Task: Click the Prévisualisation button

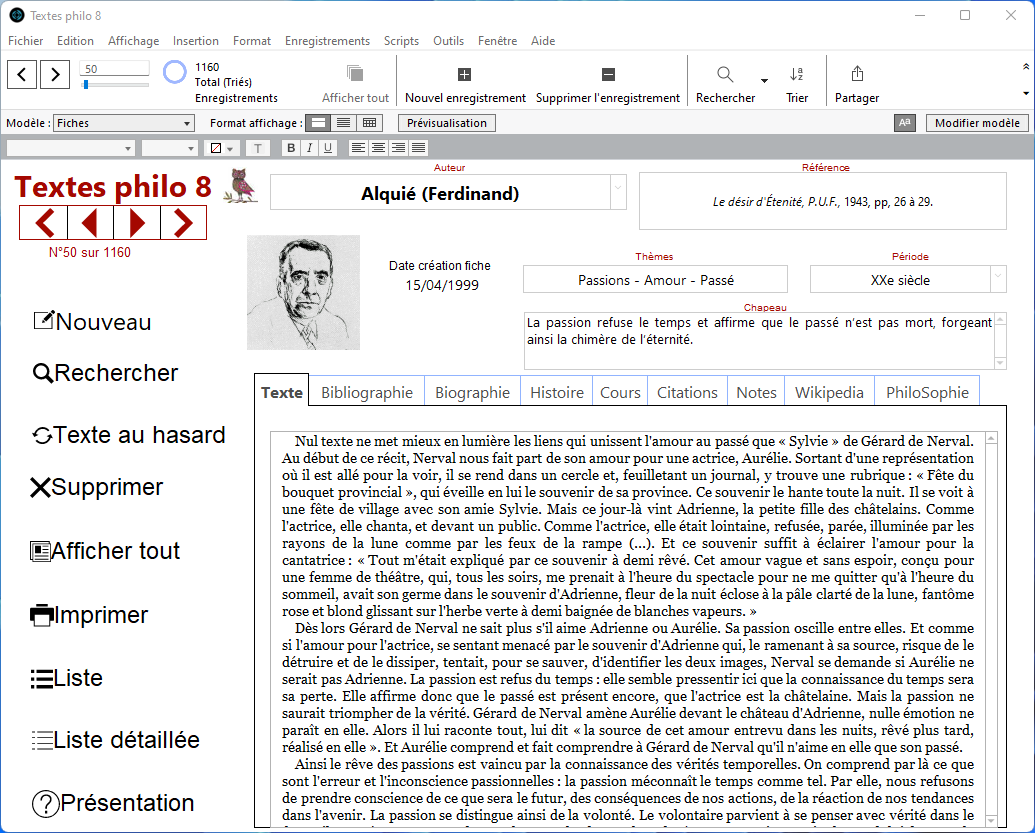Action: pyautogui.click(x=447, y=123)
